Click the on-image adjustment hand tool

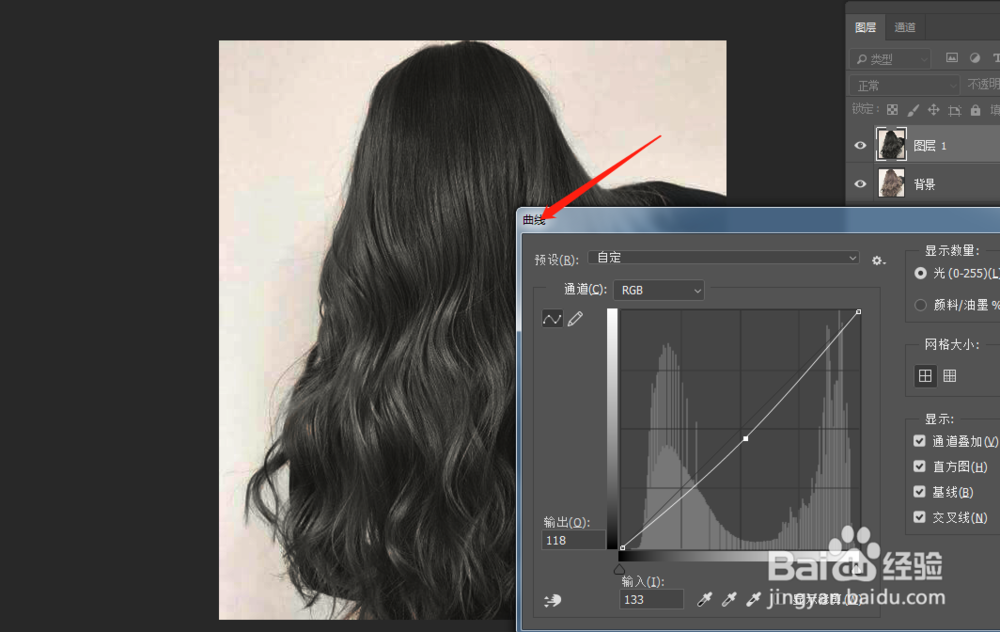coord(553,599)
